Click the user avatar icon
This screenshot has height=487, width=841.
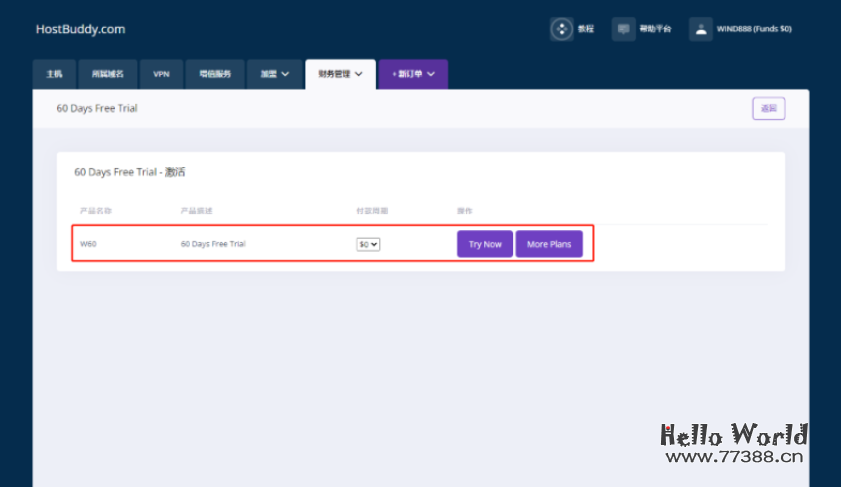(701, 29)
